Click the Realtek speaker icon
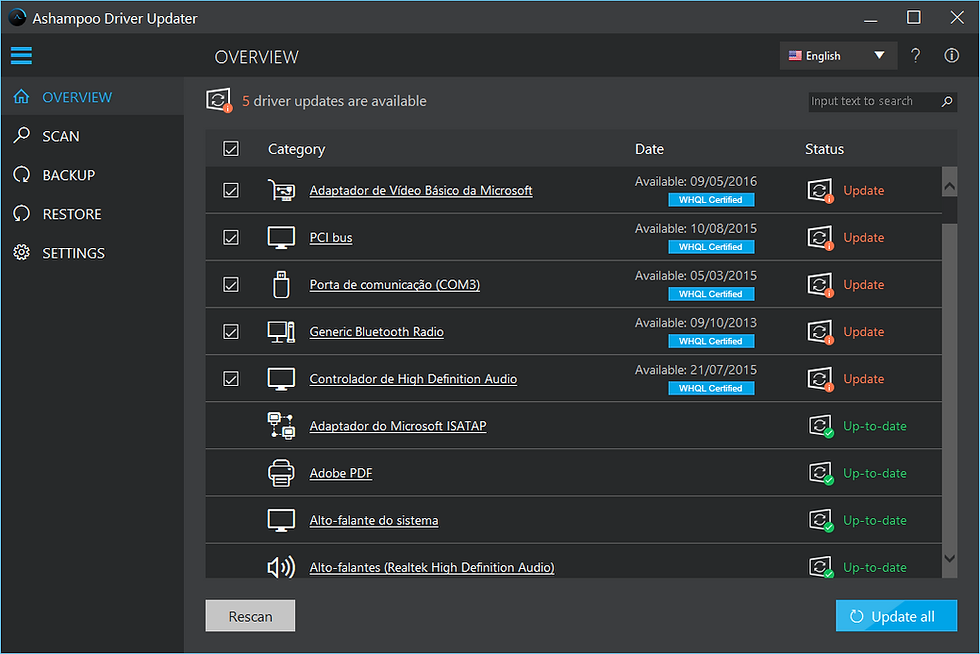 pyautogui.click(x=281, y=567)
